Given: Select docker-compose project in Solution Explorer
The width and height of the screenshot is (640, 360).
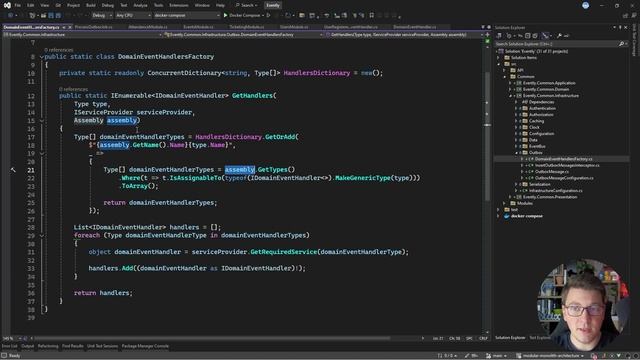Looking at the screenshot, I should click(x=527, y=216).
